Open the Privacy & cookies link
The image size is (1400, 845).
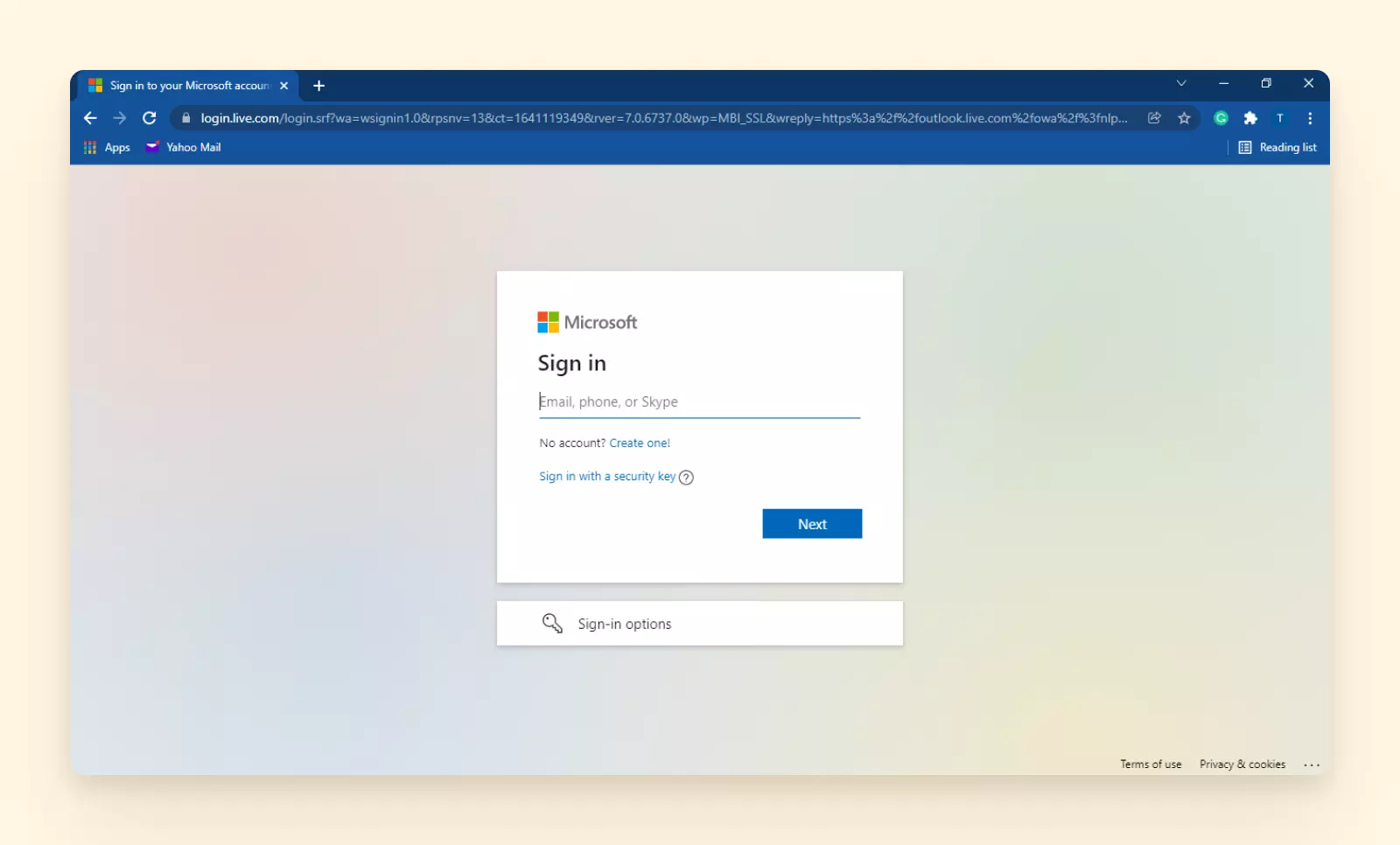point(1242,765)
